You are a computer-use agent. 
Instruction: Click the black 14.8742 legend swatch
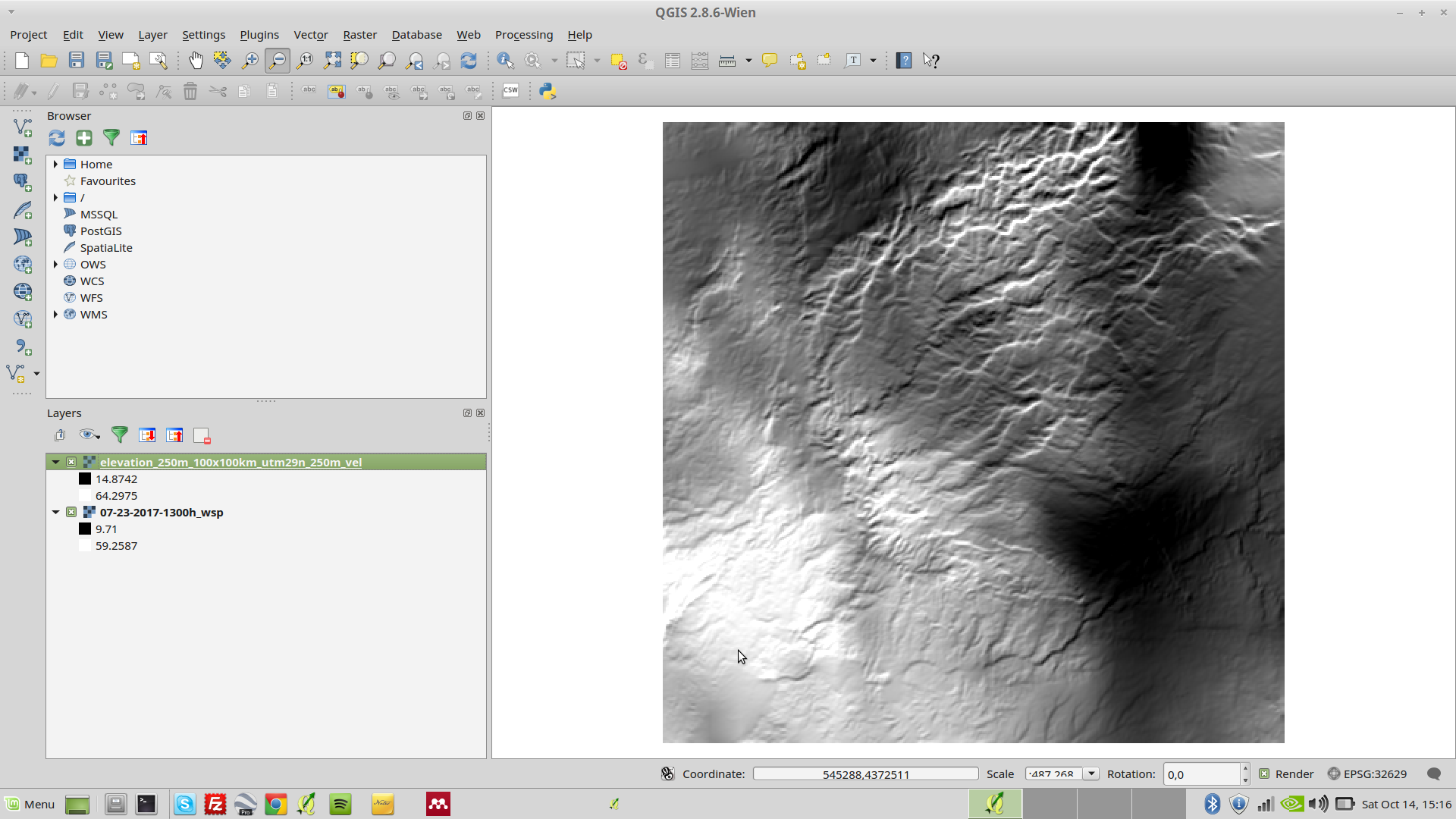pos(85,479)
